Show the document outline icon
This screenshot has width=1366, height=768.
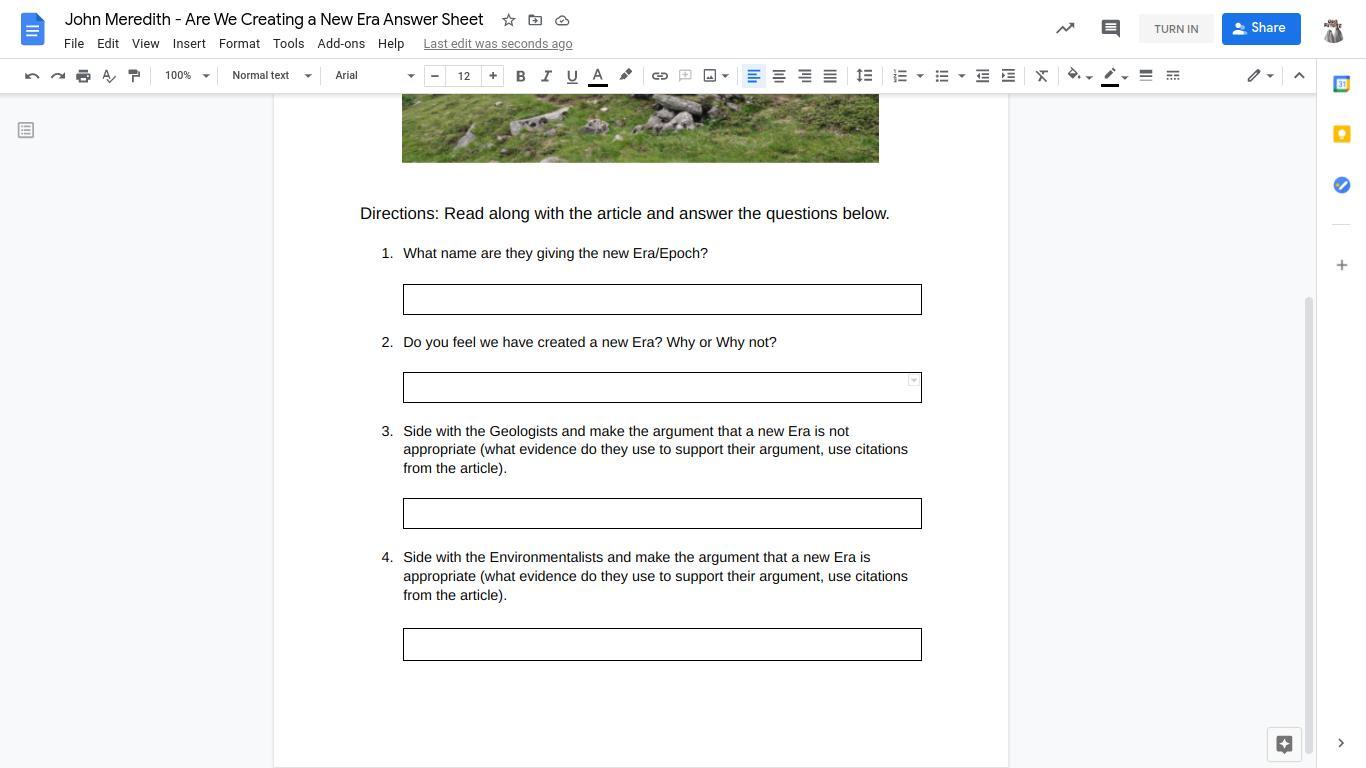26,130
